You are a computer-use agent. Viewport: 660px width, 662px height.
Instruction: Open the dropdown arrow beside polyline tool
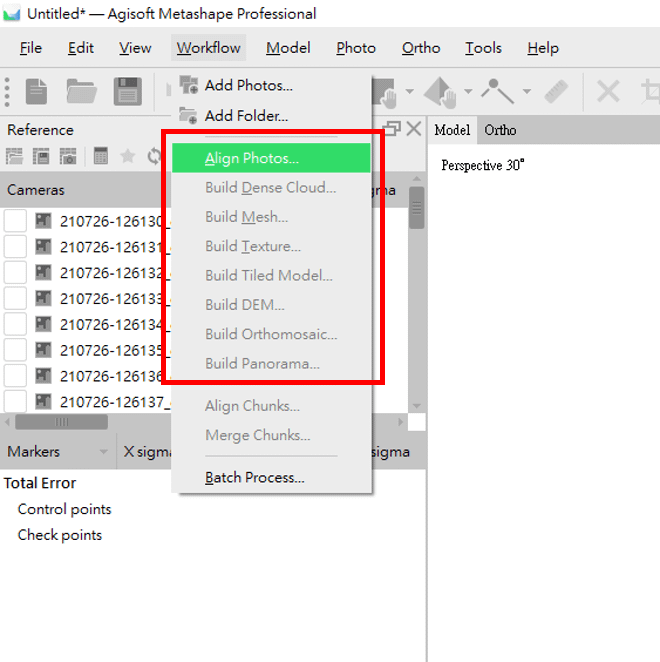(x=527, y=91)
